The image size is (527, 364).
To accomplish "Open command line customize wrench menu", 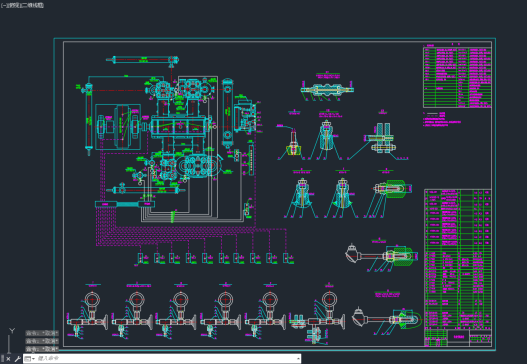I will [x=17, y=359].
